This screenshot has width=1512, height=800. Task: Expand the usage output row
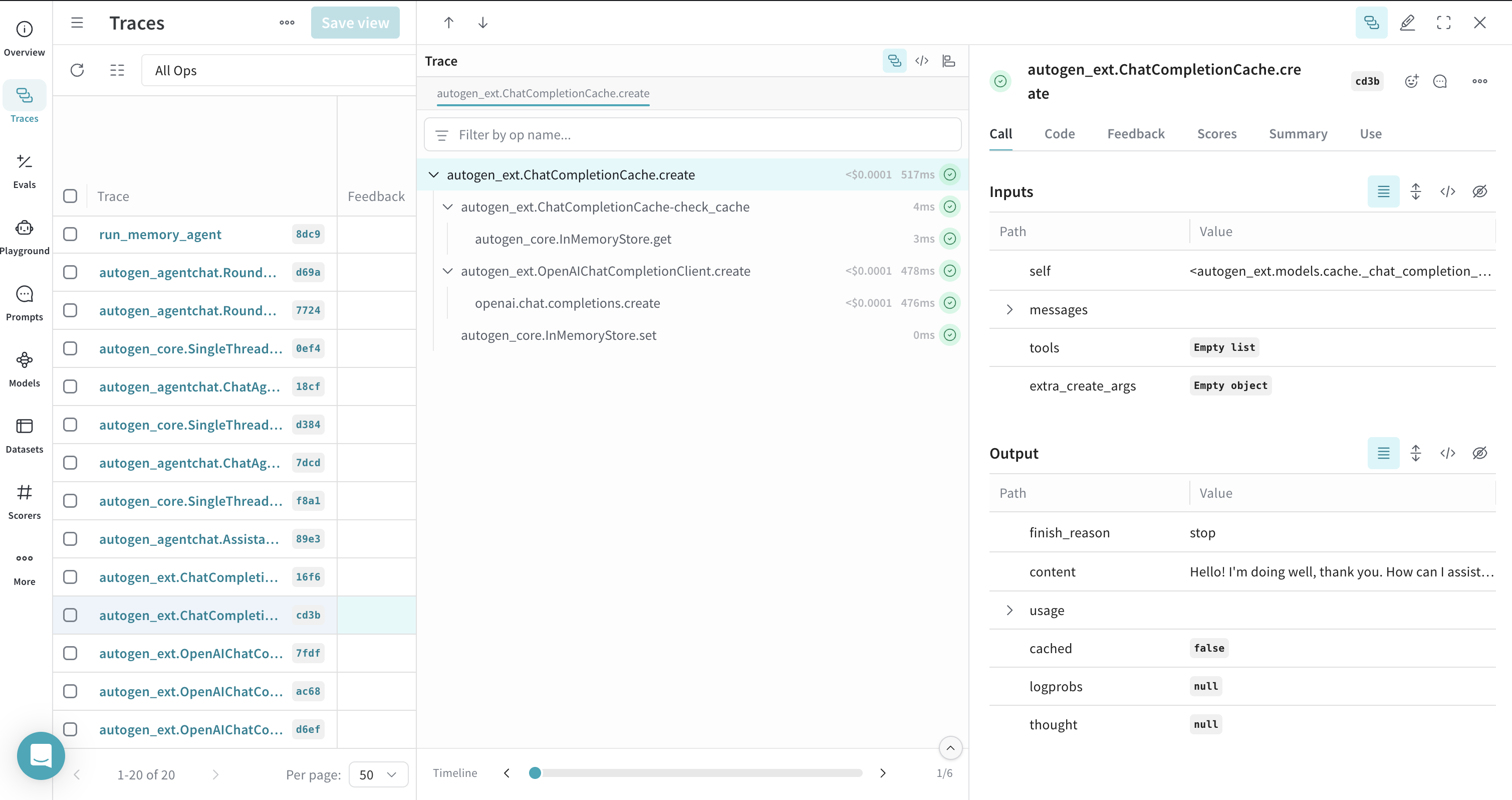tap(1010, 610)
